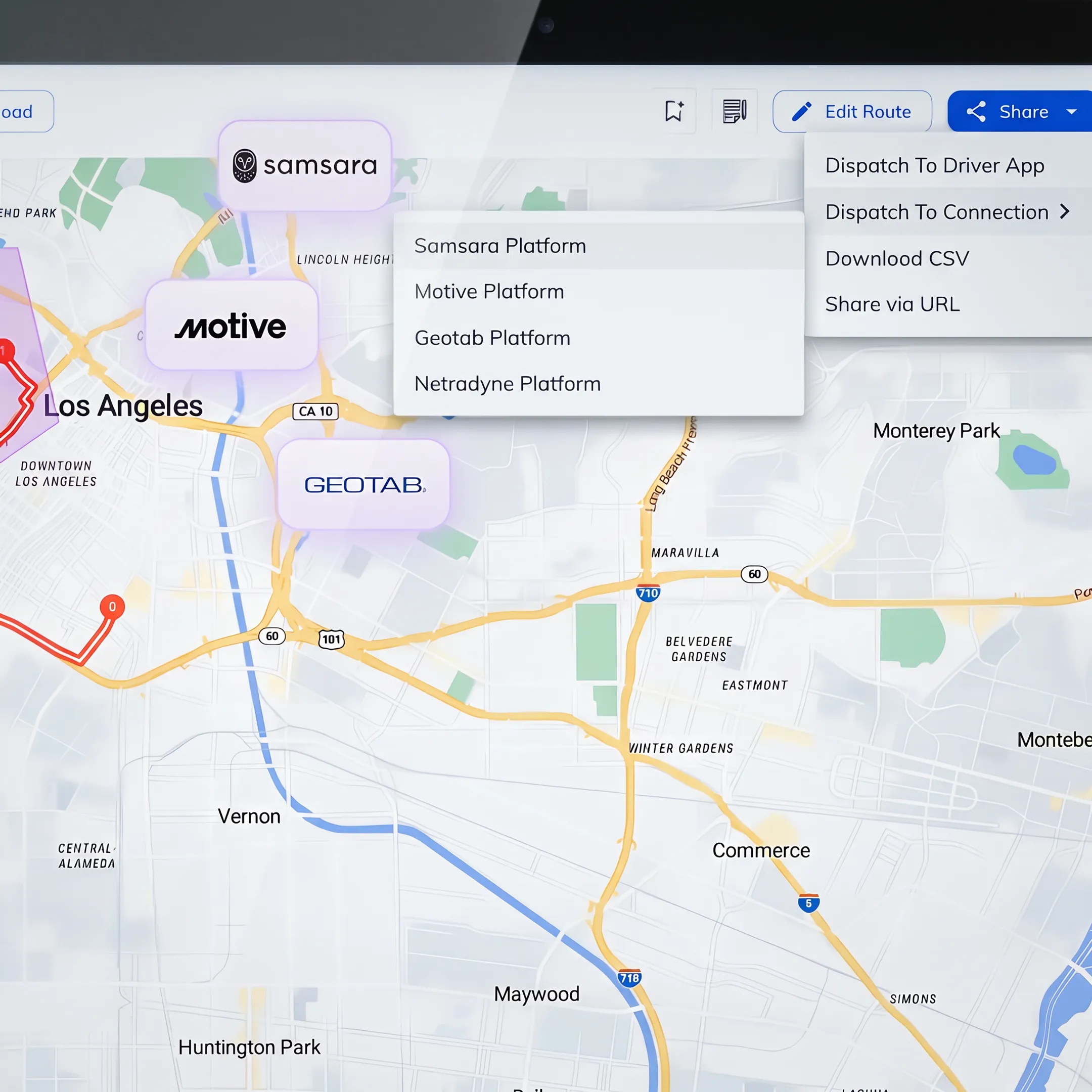1092x1092 pixels.
Task: Click the Interstate 710 shield
Action: click(648, 593)
